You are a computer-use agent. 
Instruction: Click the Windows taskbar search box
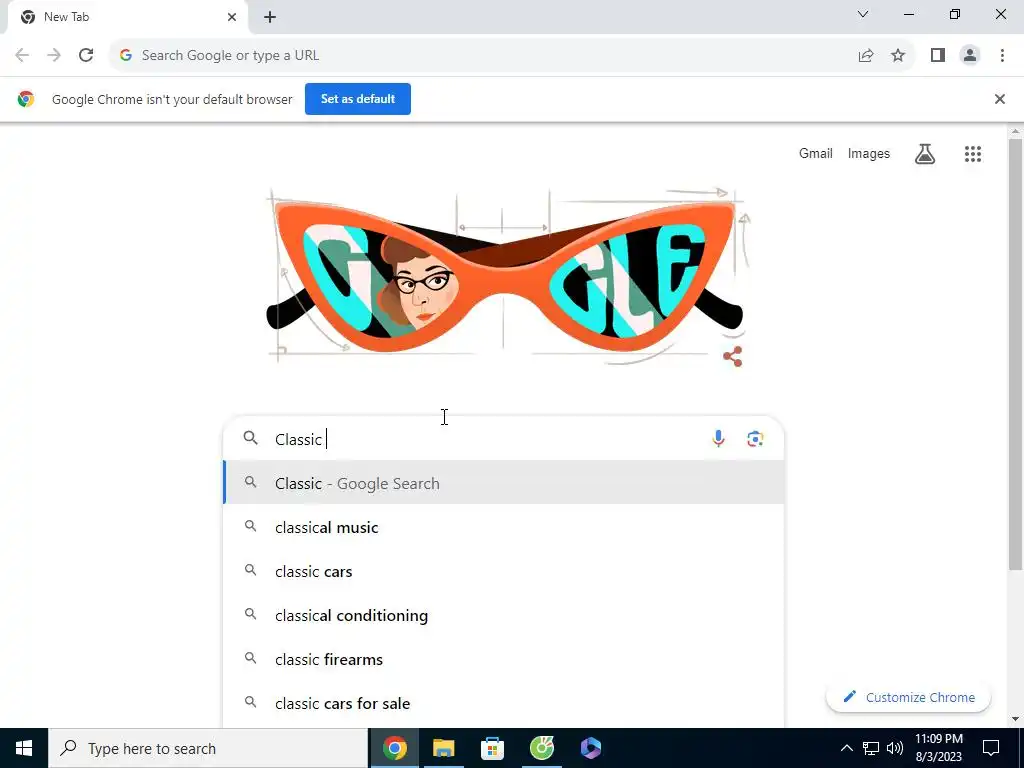[208, 748]
